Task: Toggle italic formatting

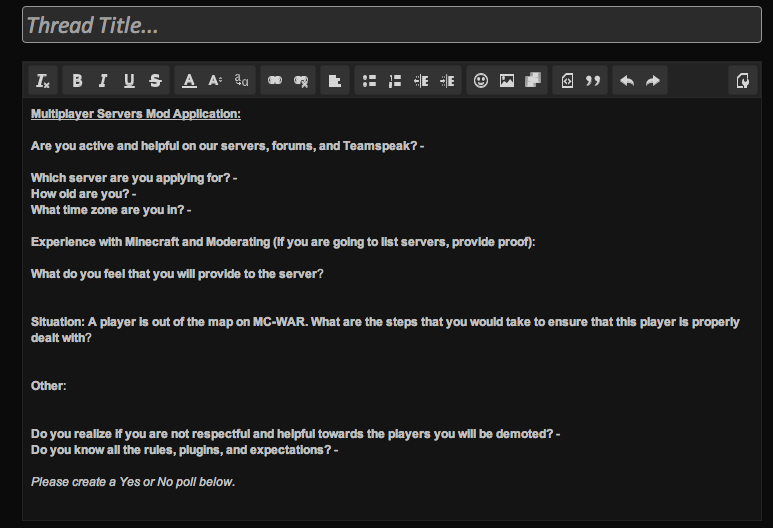Action: [x=103, y=81]
